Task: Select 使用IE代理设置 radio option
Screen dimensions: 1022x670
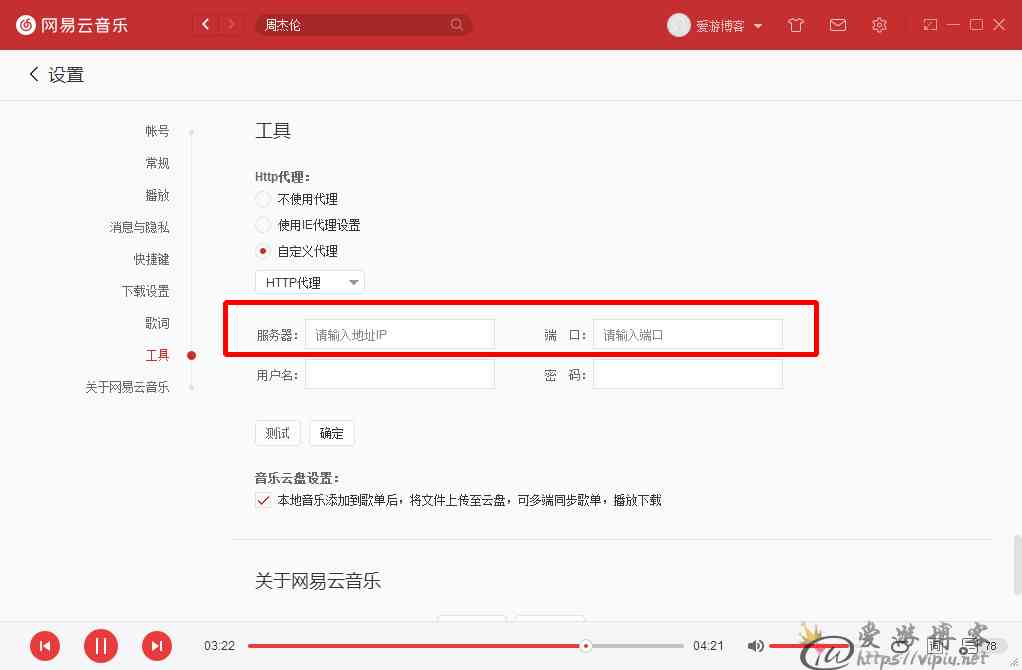Action: pos(263,225)
